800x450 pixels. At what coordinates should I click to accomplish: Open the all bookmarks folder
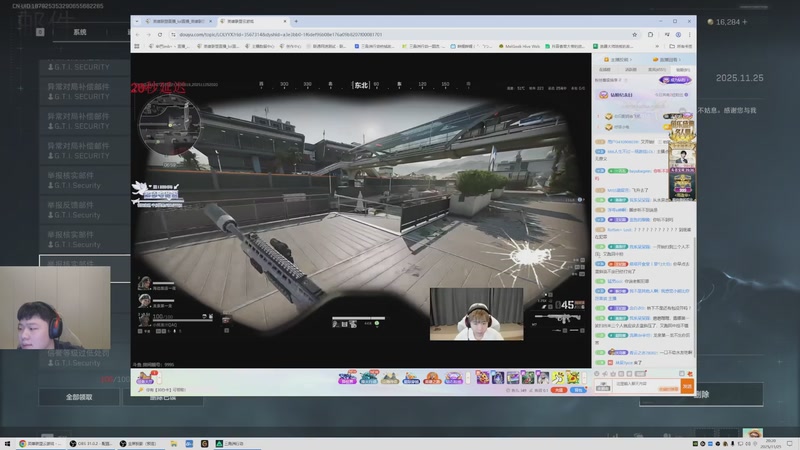681,46
